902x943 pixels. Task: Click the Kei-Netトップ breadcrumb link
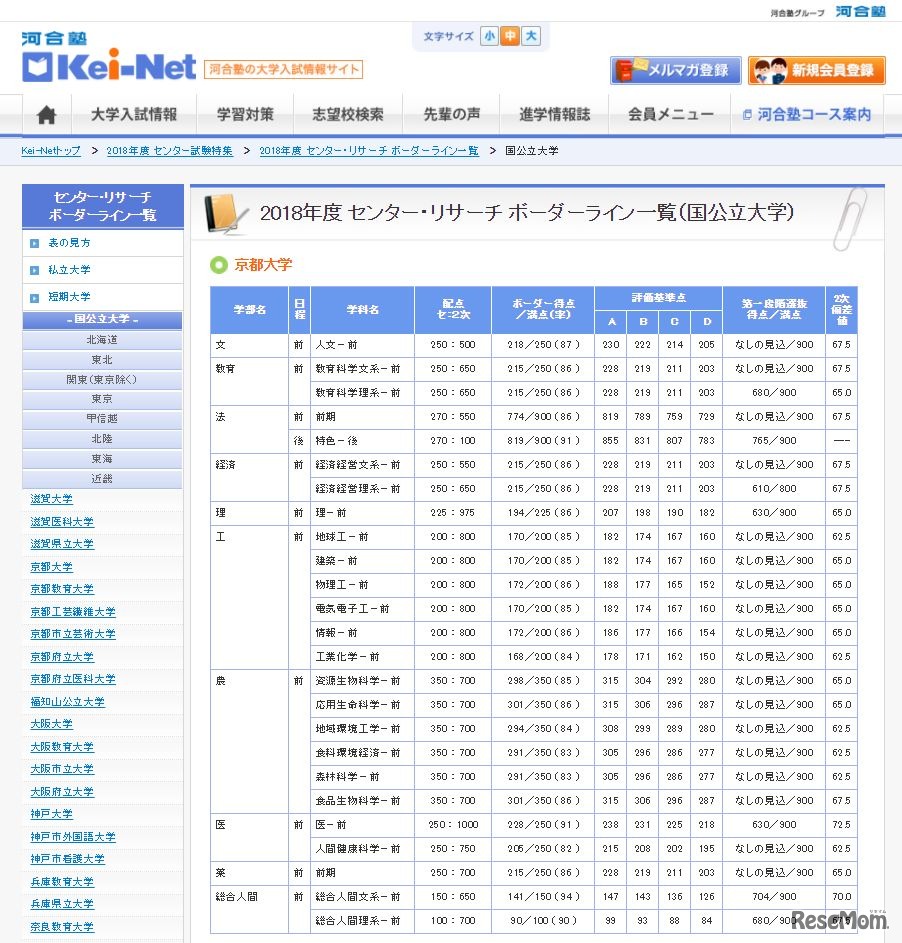[x=49, y=150]
